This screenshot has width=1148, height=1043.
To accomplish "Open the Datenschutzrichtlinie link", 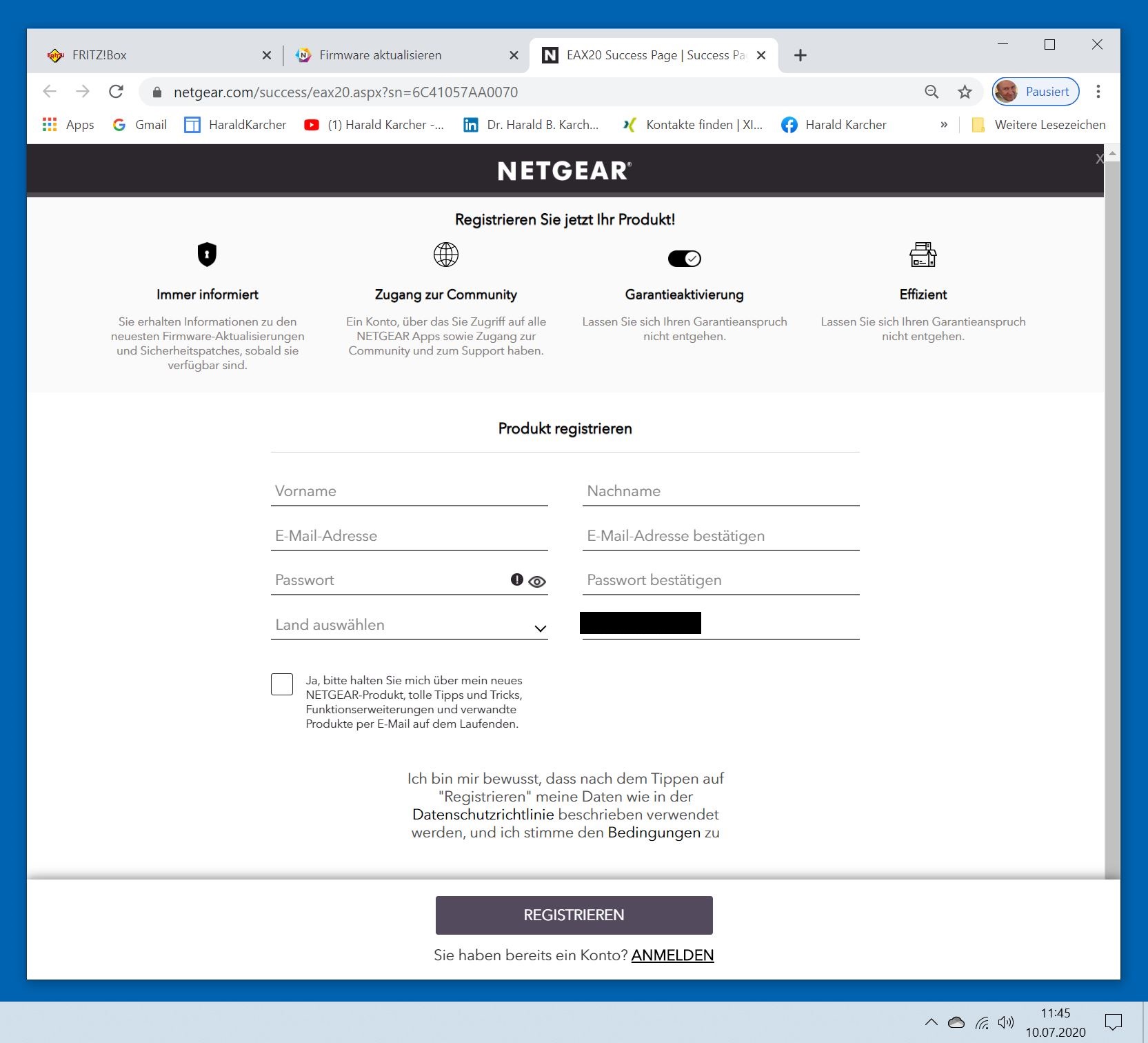I will click(483, 815).
